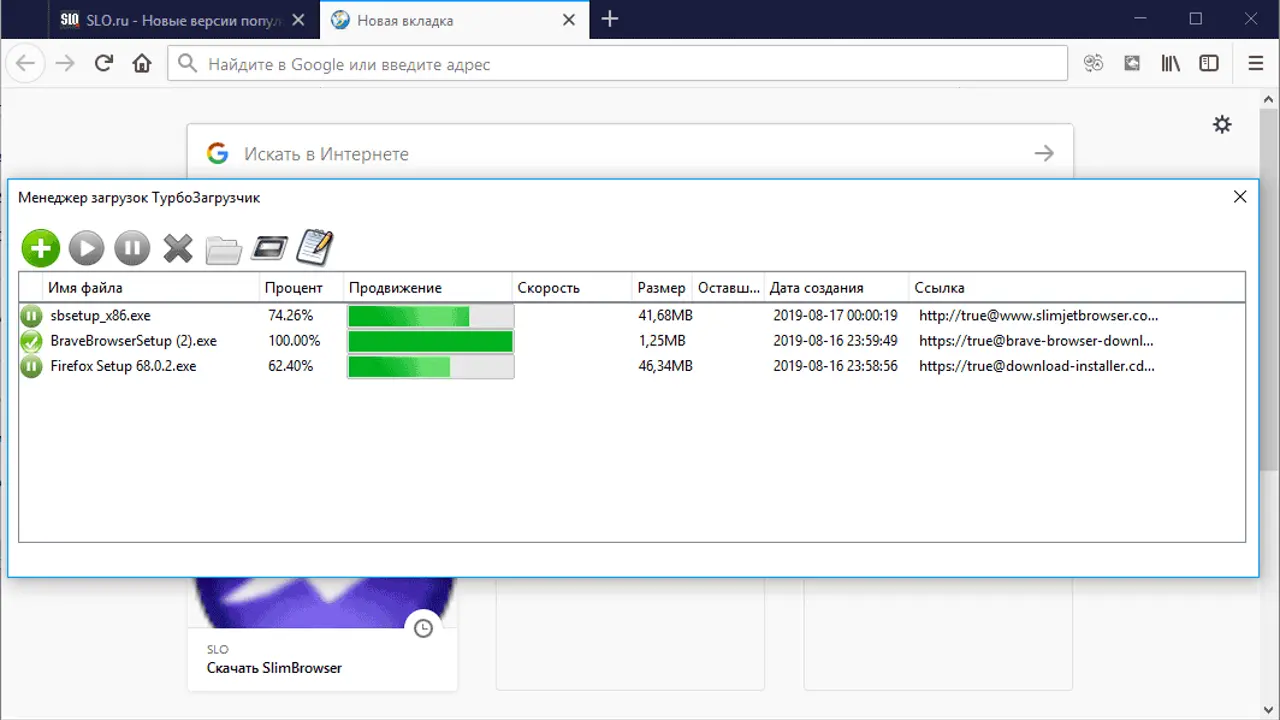Delete download using the X icon
The width and height of the screenshot is (1280, 720).
point(178,248)
